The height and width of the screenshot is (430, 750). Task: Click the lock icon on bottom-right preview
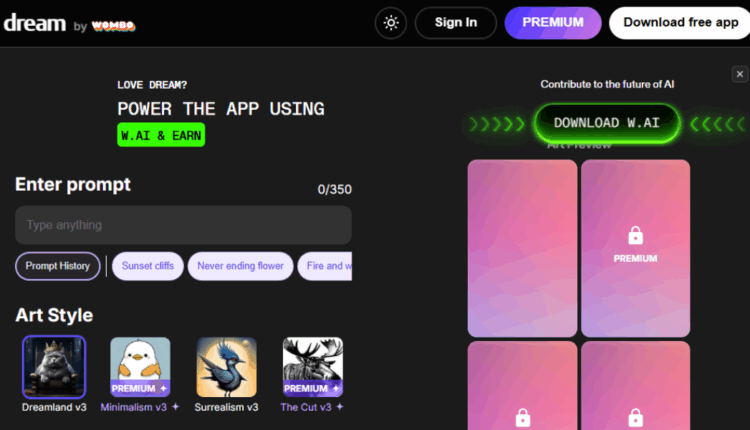point(635,418)
